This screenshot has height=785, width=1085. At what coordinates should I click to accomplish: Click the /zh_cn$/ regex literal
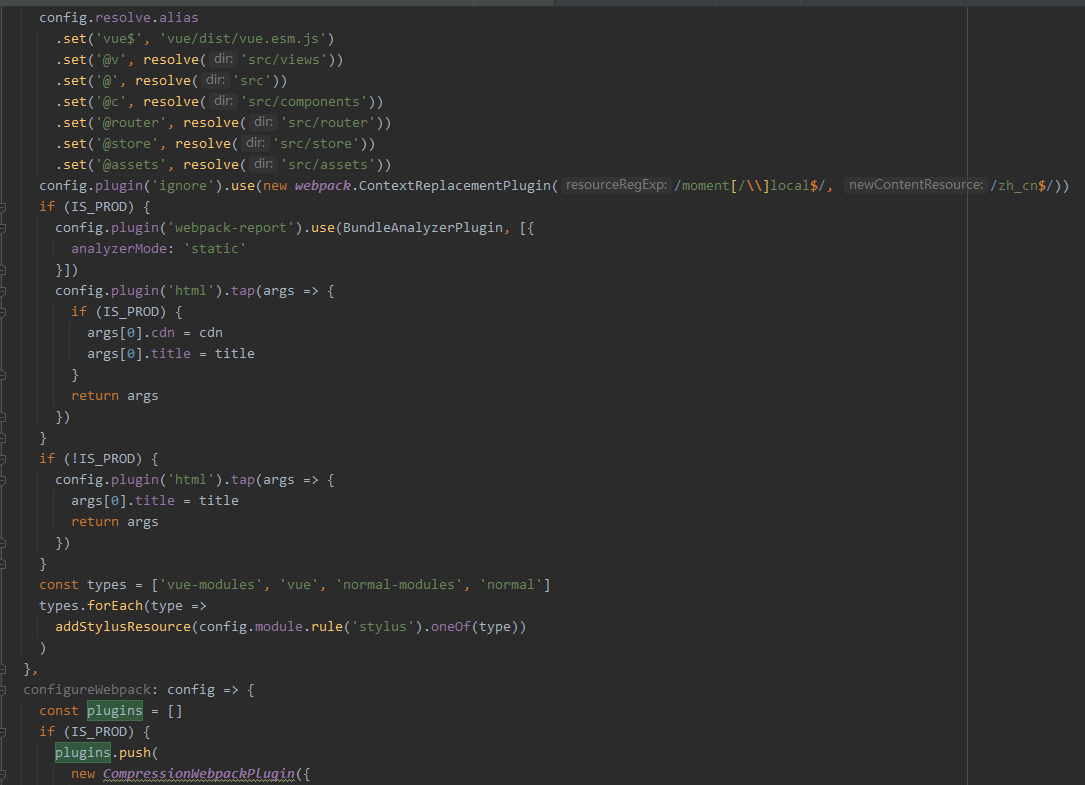click(x=1030, y=185)
